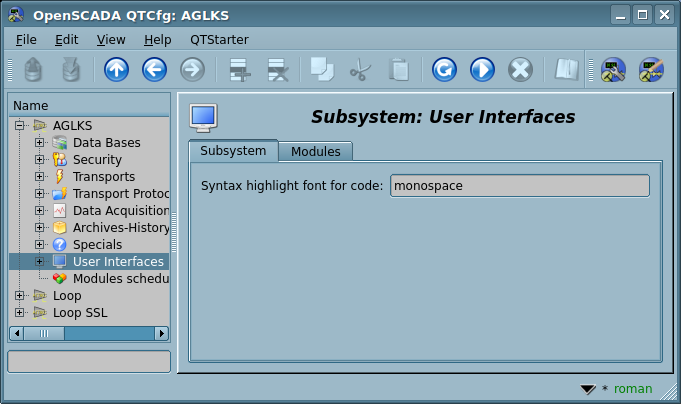The image size is (681, 404).
Task: Click the Paste clipboard toolbar icon
Action: pos(398,70)
